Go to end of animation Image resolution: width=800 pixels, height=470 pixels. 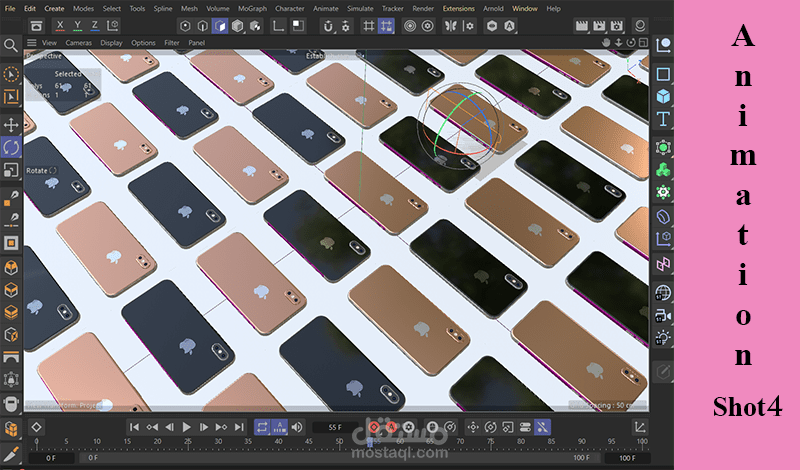pos(239,427)
